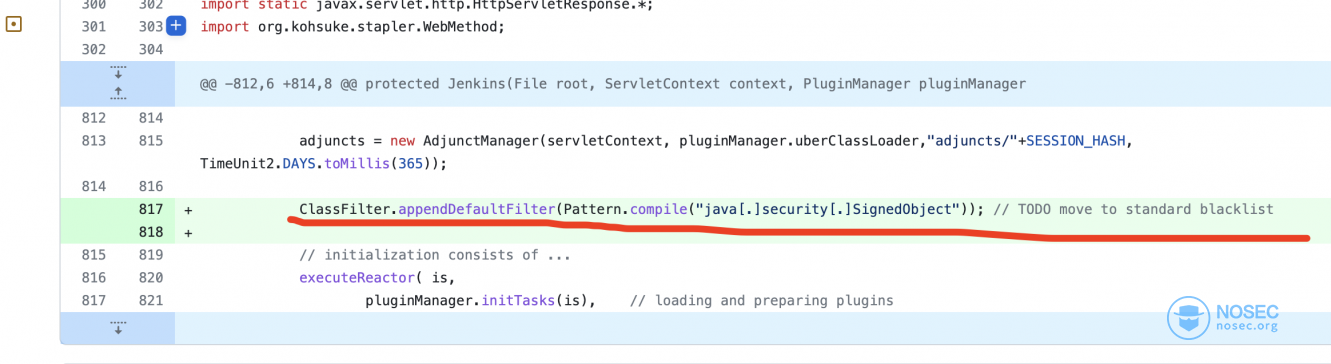The height and width of the screenshot is (364, 1331).
Task: Expand diff downward in top hunk header
Action: tap(118, 74)
